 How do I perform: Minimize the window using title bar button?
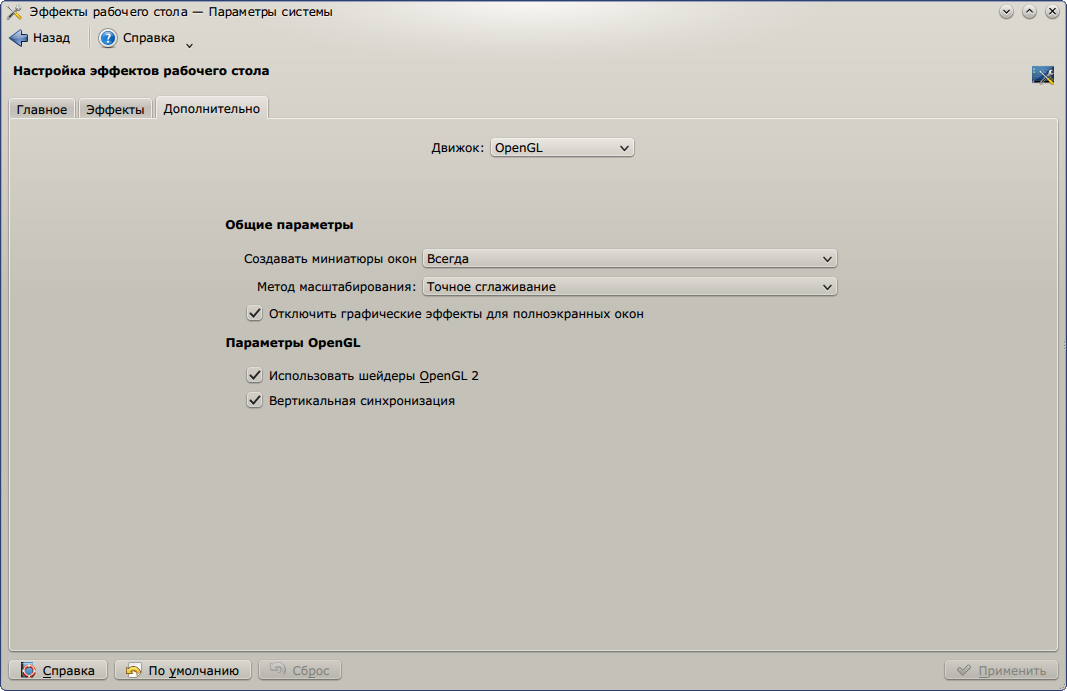[1006, 12]
